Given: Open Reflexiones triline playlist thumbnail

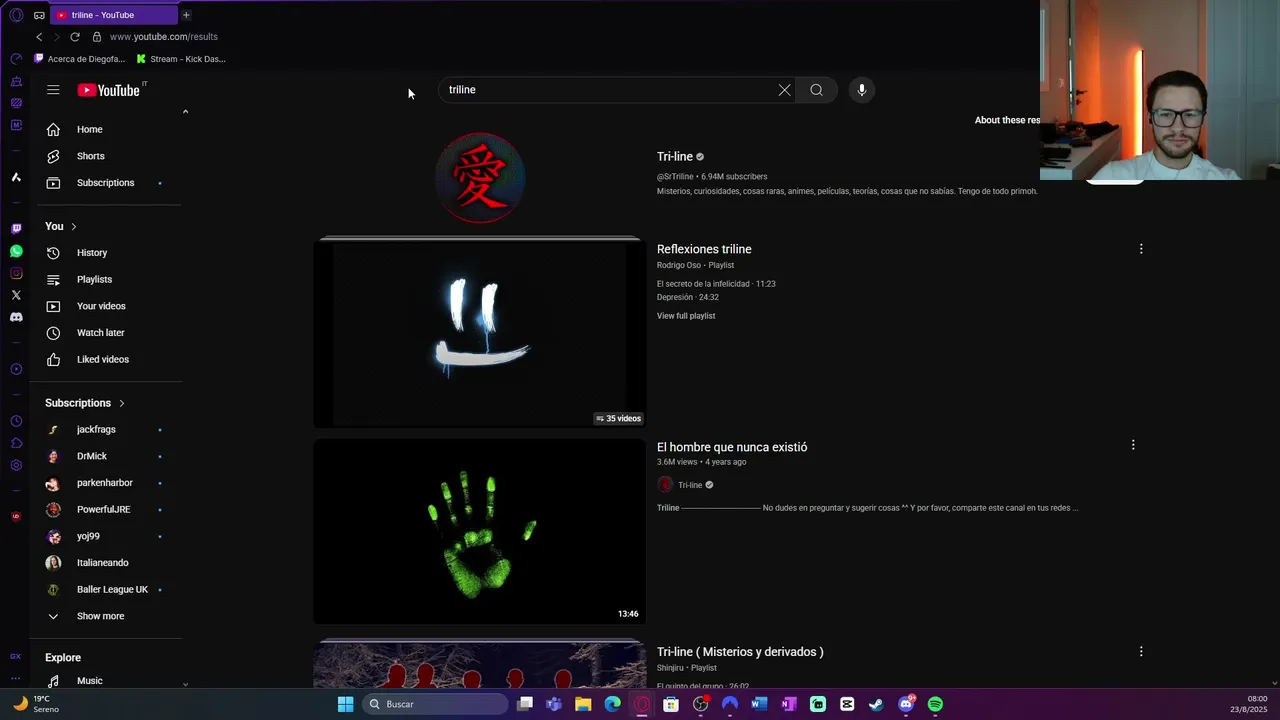Looking at the screenshot, I should click(480, 333).
